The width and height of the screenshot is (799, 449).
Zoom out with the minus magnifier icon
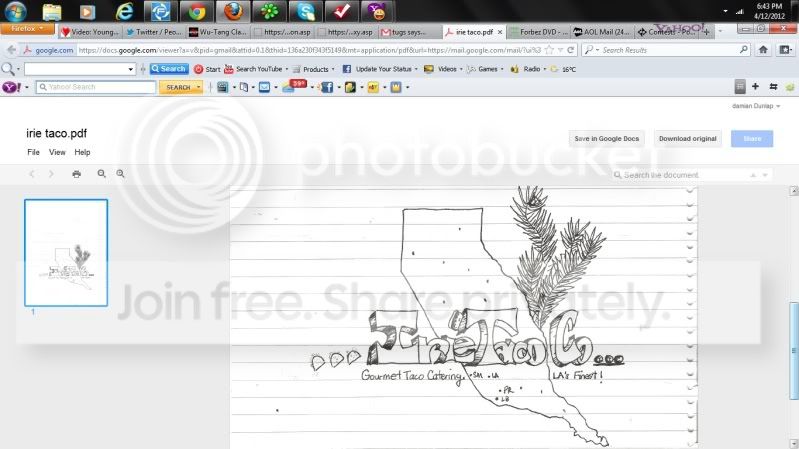pyautogui.click(x=101, y=174)
